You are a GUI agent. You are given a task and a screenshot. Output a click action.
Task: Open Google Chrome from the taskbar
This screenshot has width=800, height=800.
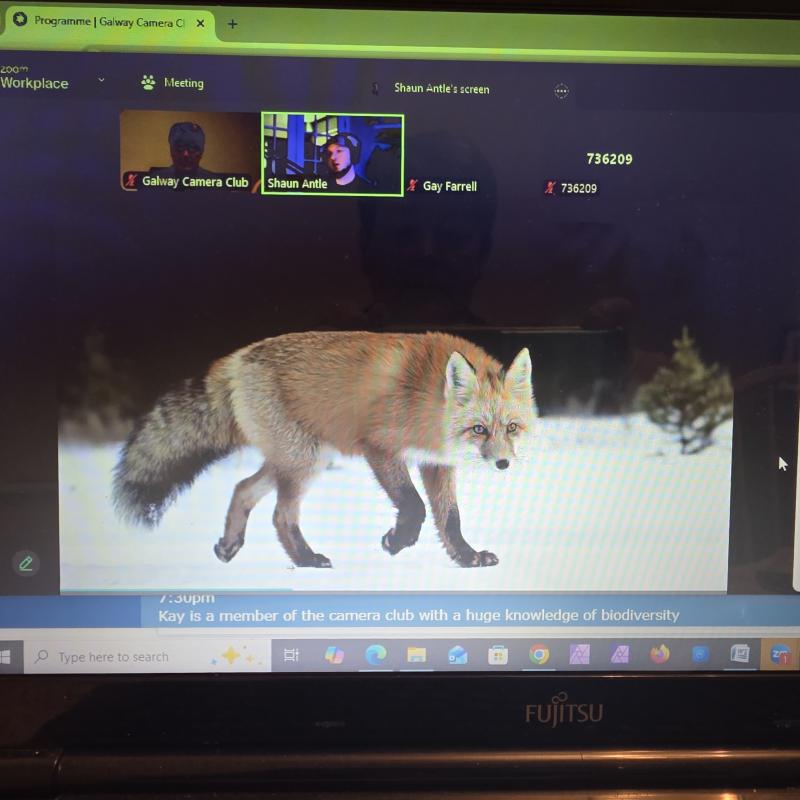pos(539,655)
